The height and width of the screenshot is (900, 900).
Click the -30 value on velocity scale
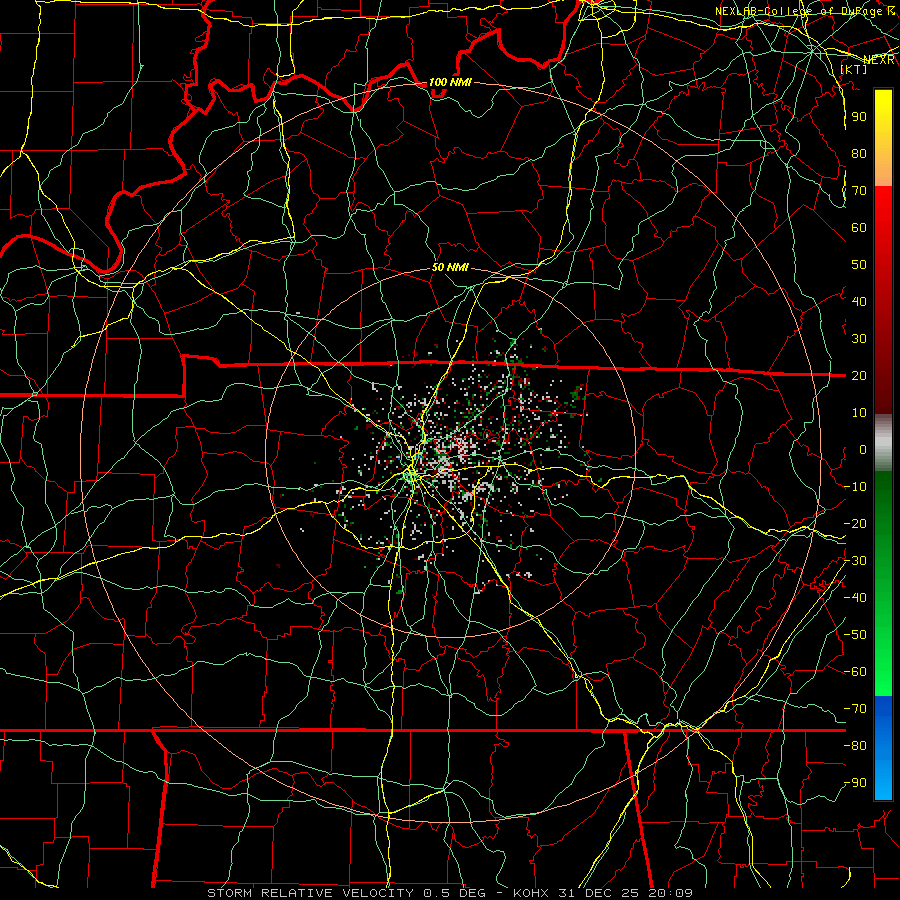click(x=855, y=561)
